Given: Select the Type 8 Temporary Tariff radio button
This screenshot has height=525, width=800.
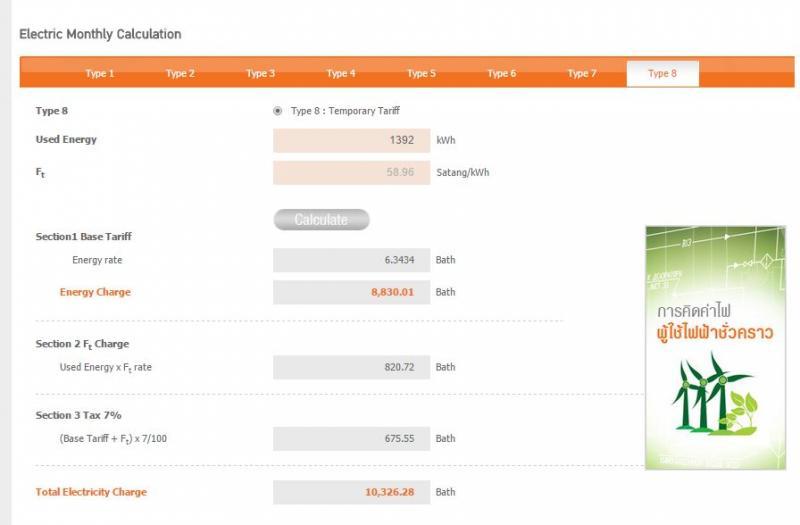Looking at the screenshot, I should pos(278,111).
